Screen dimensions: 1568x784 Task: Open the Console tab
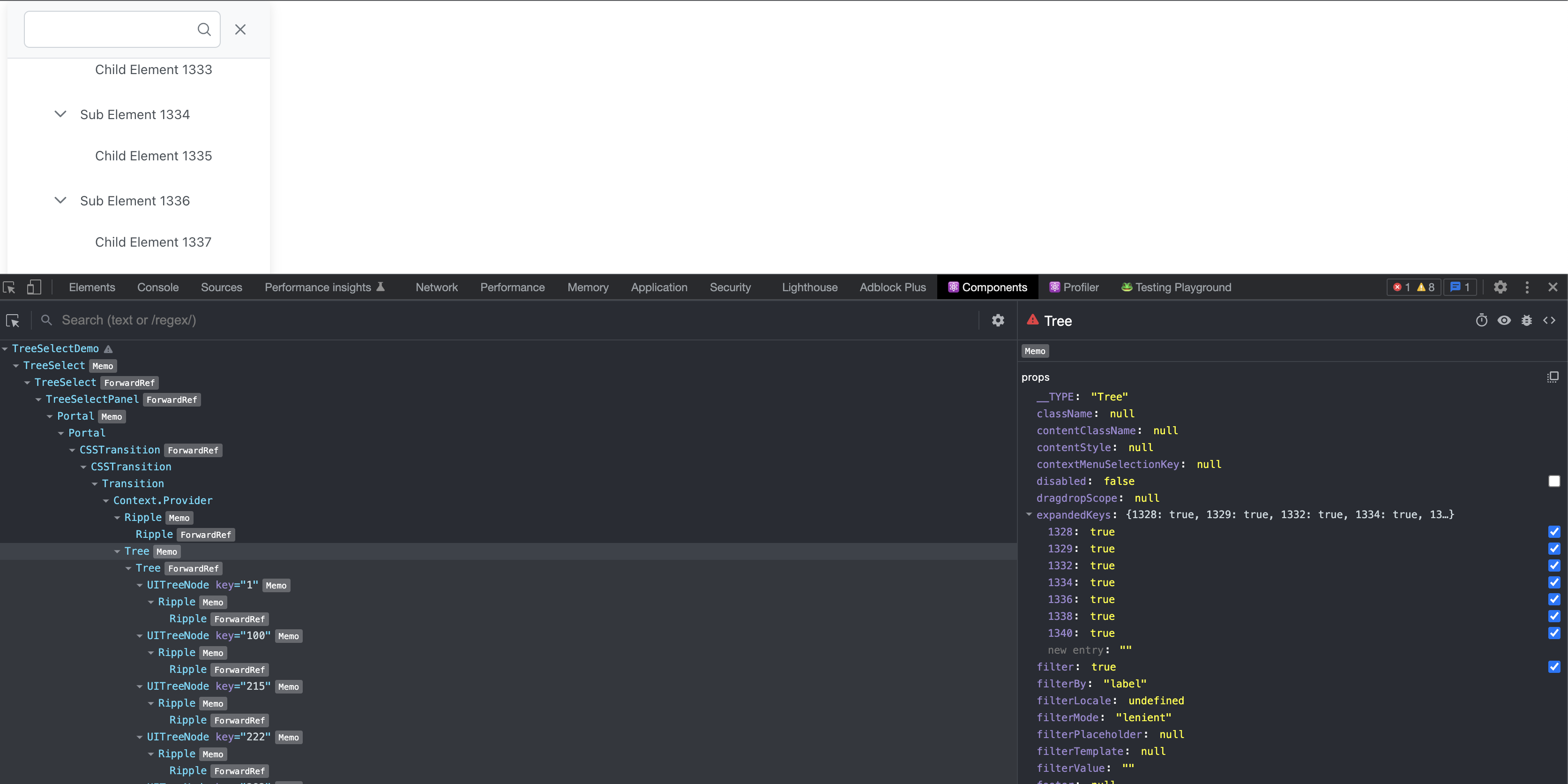[157, 287]
